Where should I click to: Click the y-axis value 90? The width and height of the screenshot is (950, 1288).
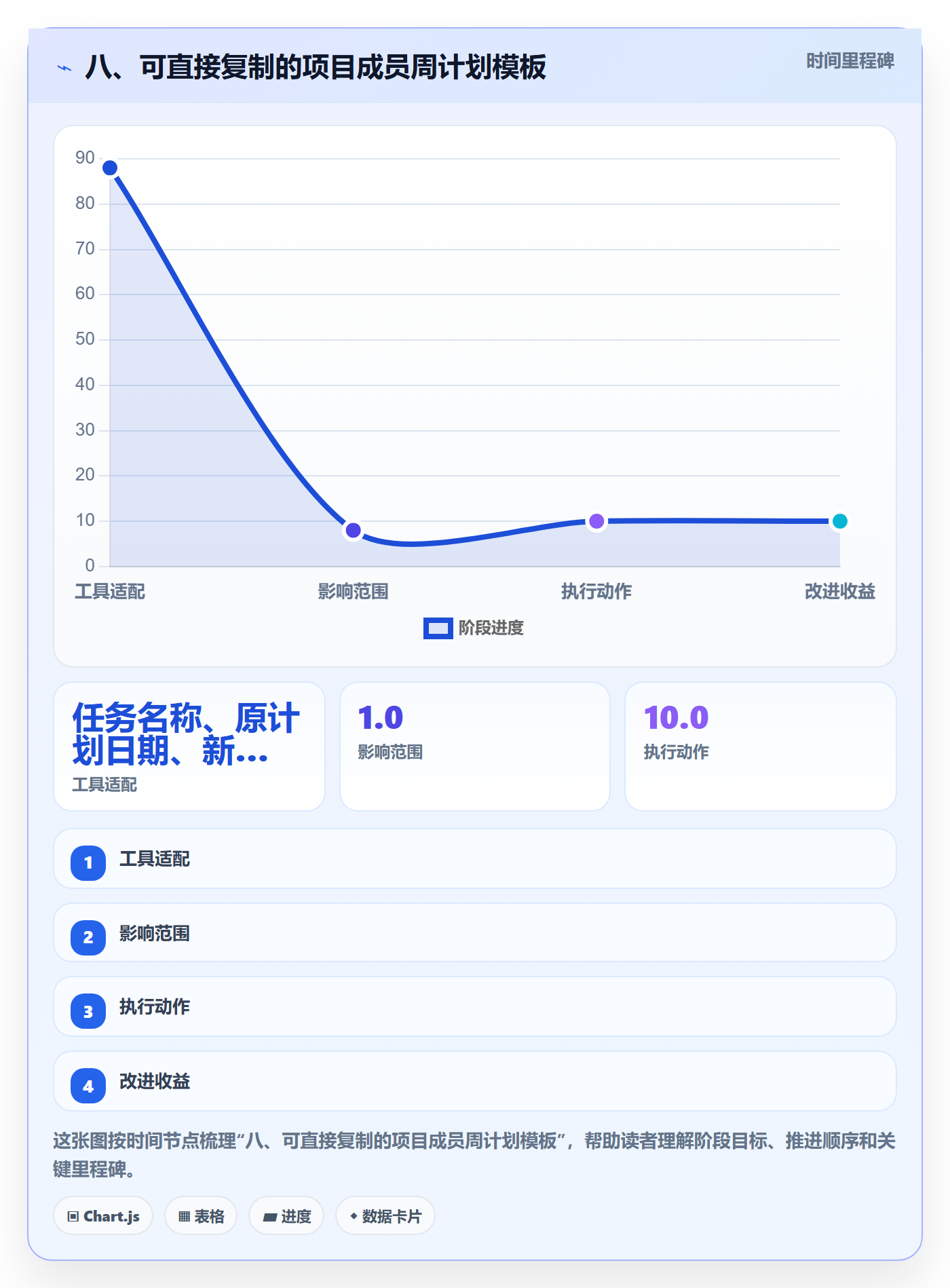tap(85, 158)
